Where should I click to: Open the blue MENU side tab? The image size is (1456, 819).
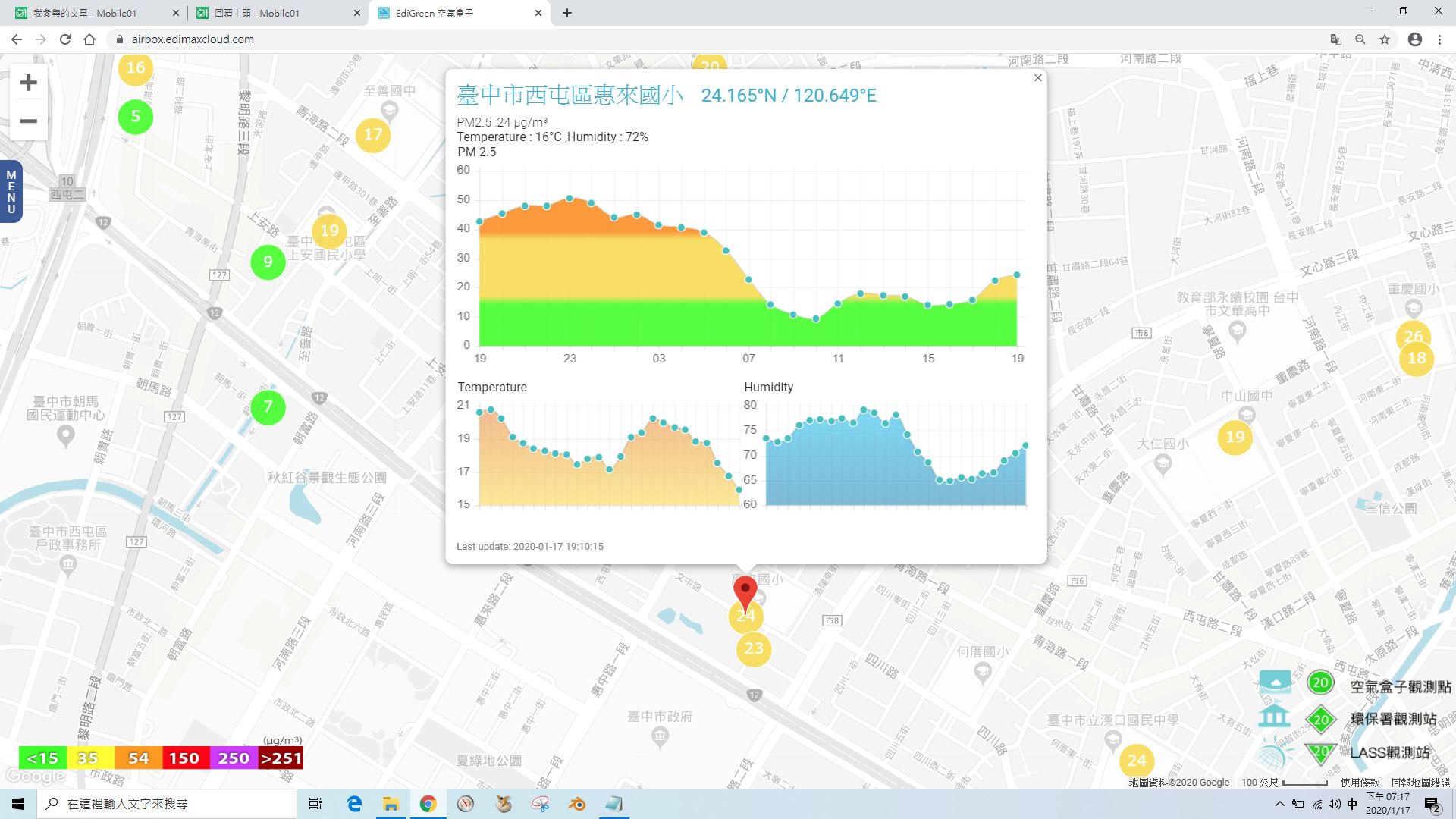click(x=11, y=192)
